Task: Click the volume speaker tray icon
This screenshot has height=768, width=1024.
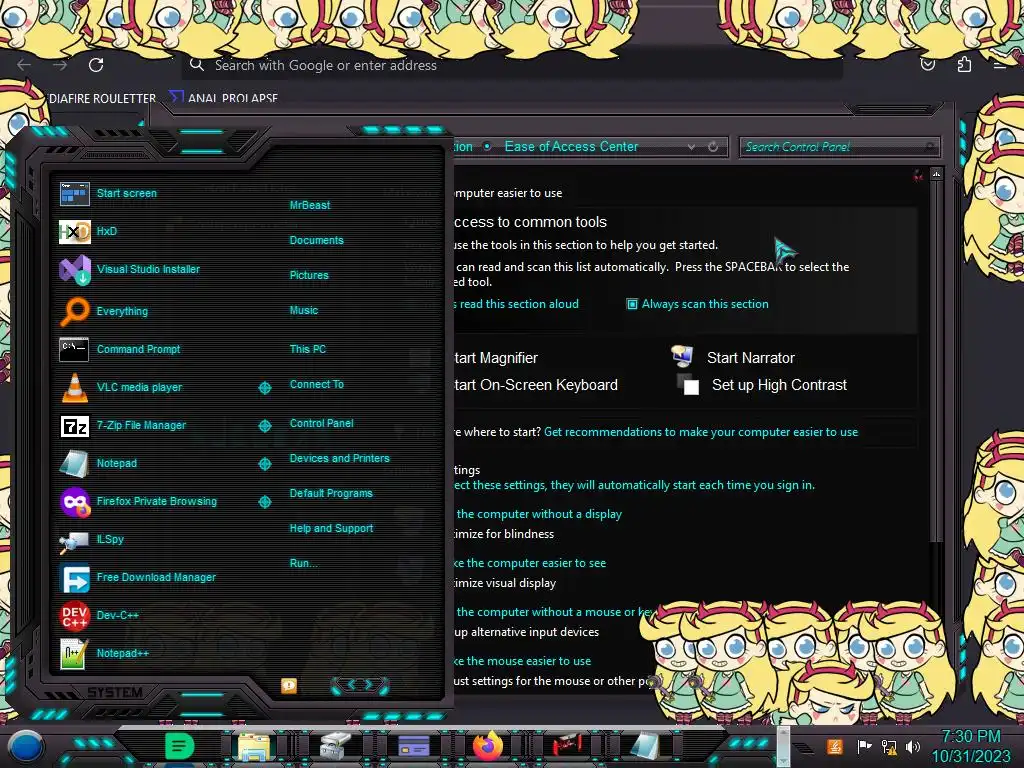Action: tap(912, 746)
